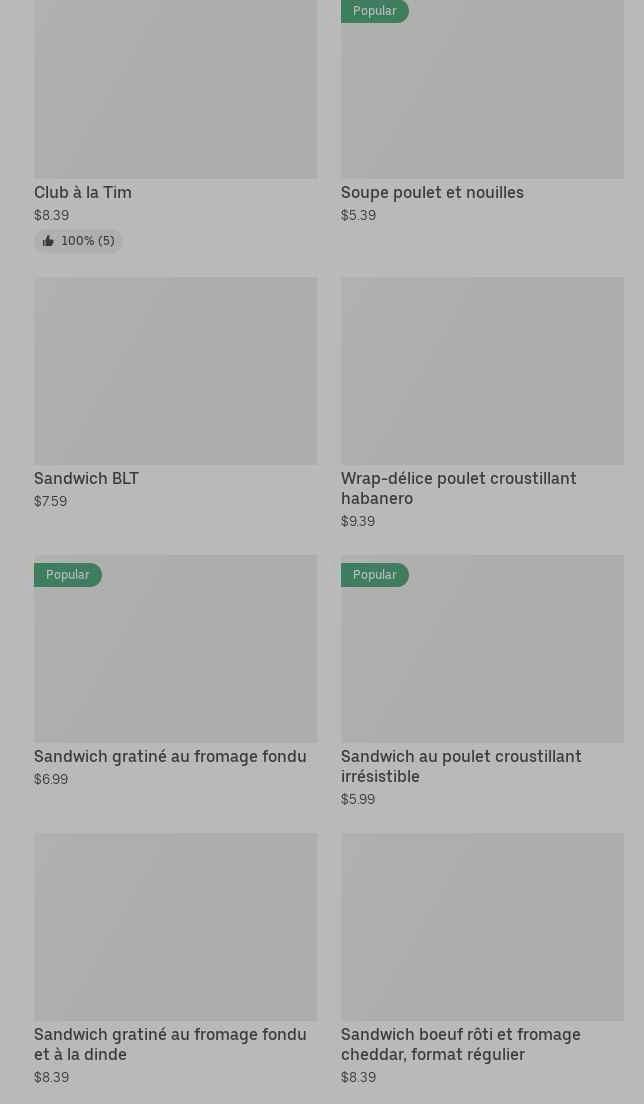Click the Sandwich BLT product image
This screenshot has width=644, height=1104.
click(175, 370)
